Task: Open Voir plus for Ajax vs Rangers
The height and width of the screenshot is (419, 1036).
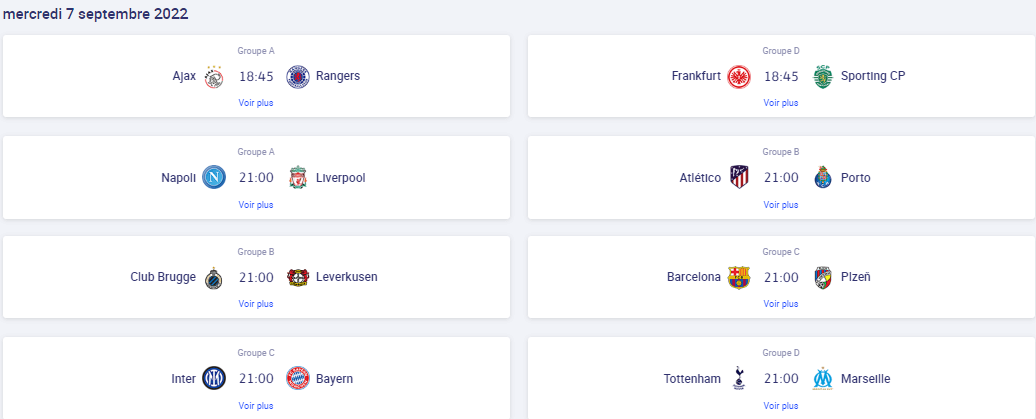Action: pos(256,103)
